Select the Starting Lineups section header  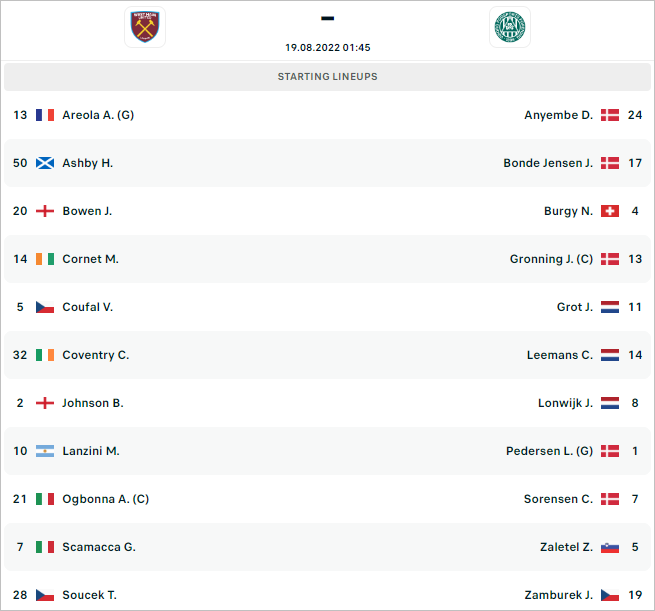[328, 77]
